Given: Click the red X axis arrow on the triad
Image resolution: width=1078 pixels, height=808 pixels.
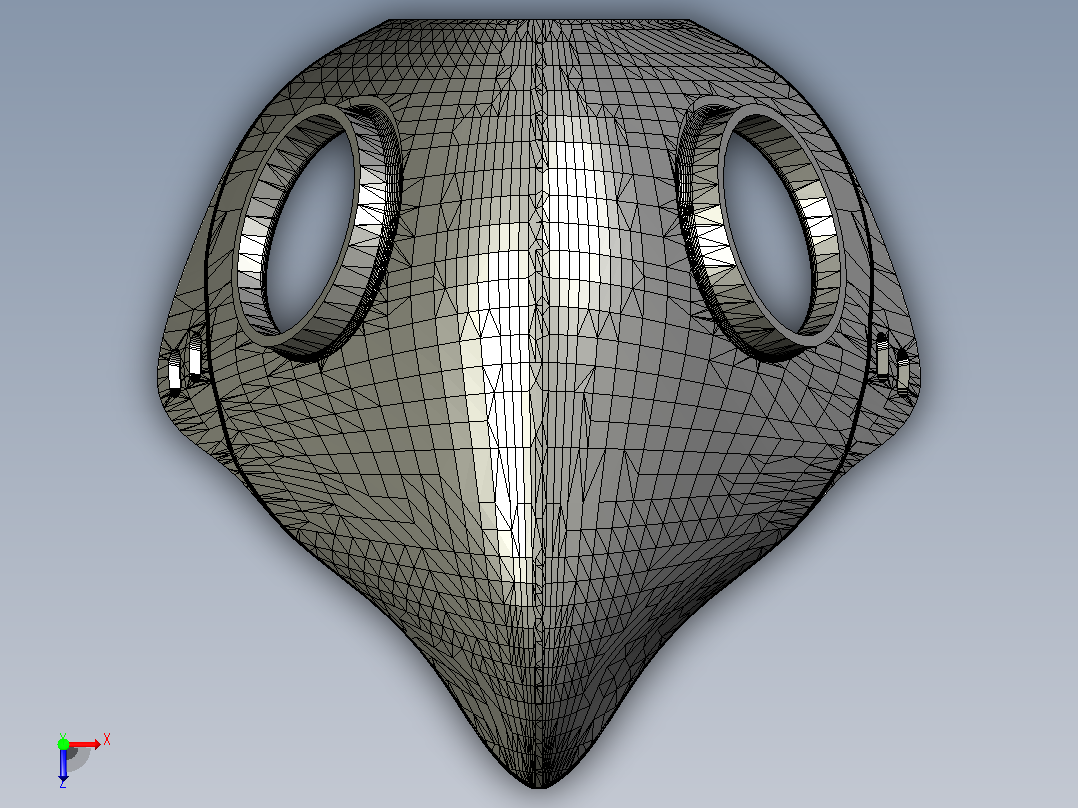Looking at the screenshot, I should tap(84, 744).
